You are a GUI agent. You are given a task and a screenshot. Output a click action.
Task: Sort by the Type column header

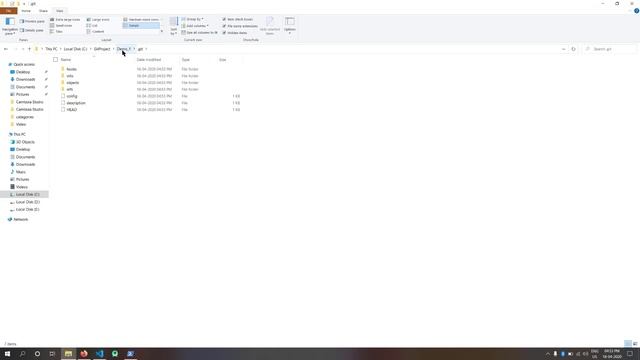186,60
